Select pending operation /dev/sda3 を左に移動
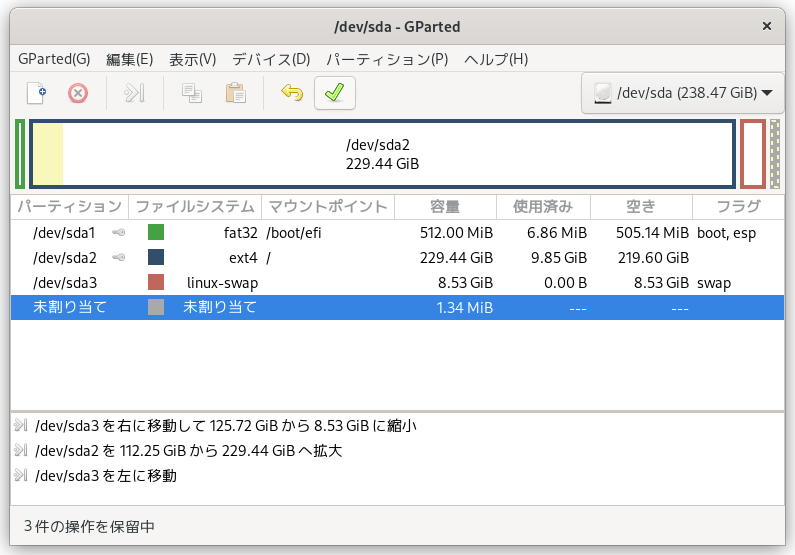Image resolution: width=795 pixels, height=555 pixels. tap(106, 476)
